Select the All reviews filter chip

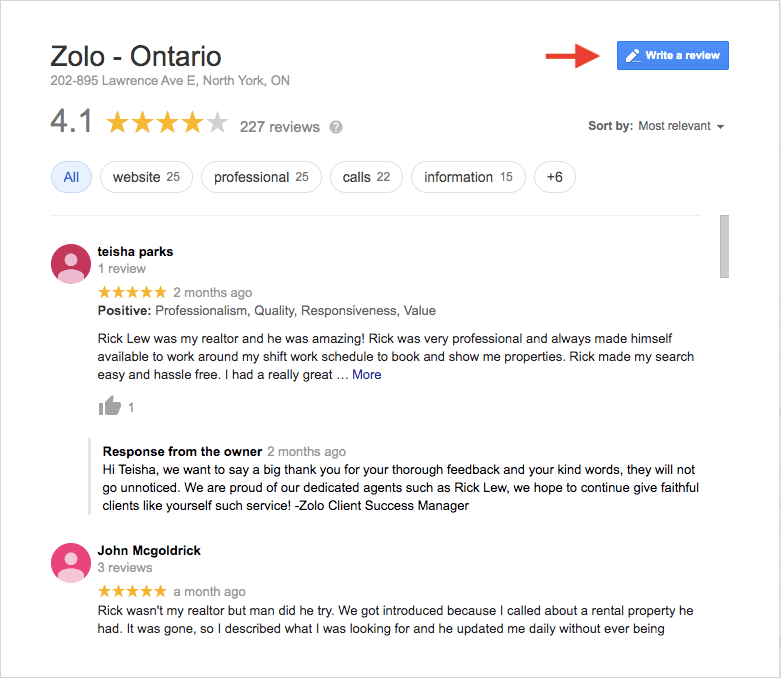point(71,177)
